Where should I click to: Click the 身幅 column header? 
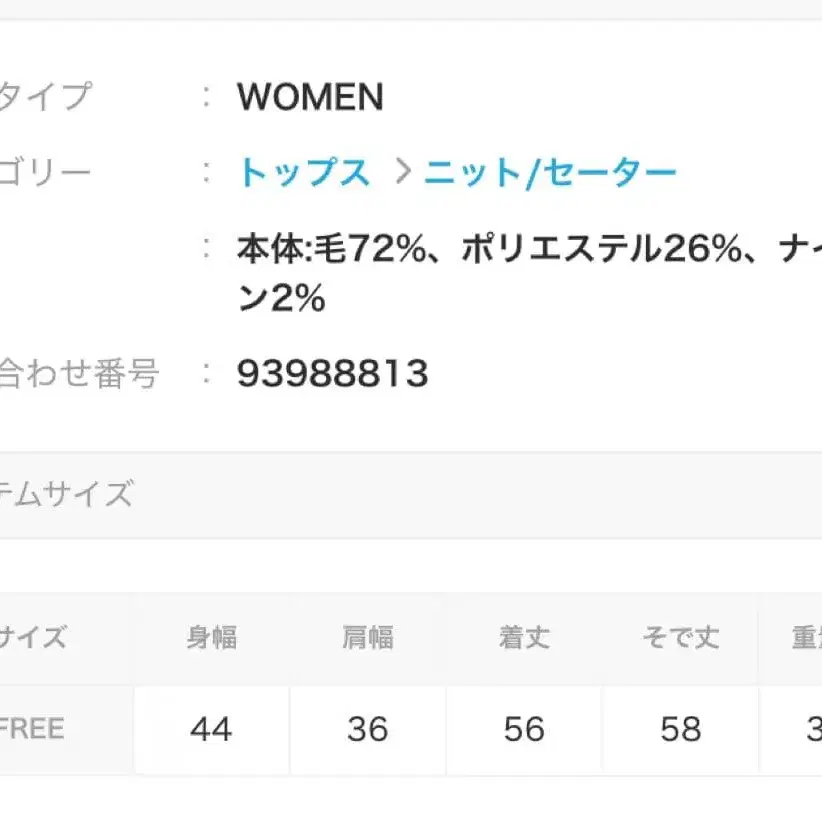click(212, 636)
